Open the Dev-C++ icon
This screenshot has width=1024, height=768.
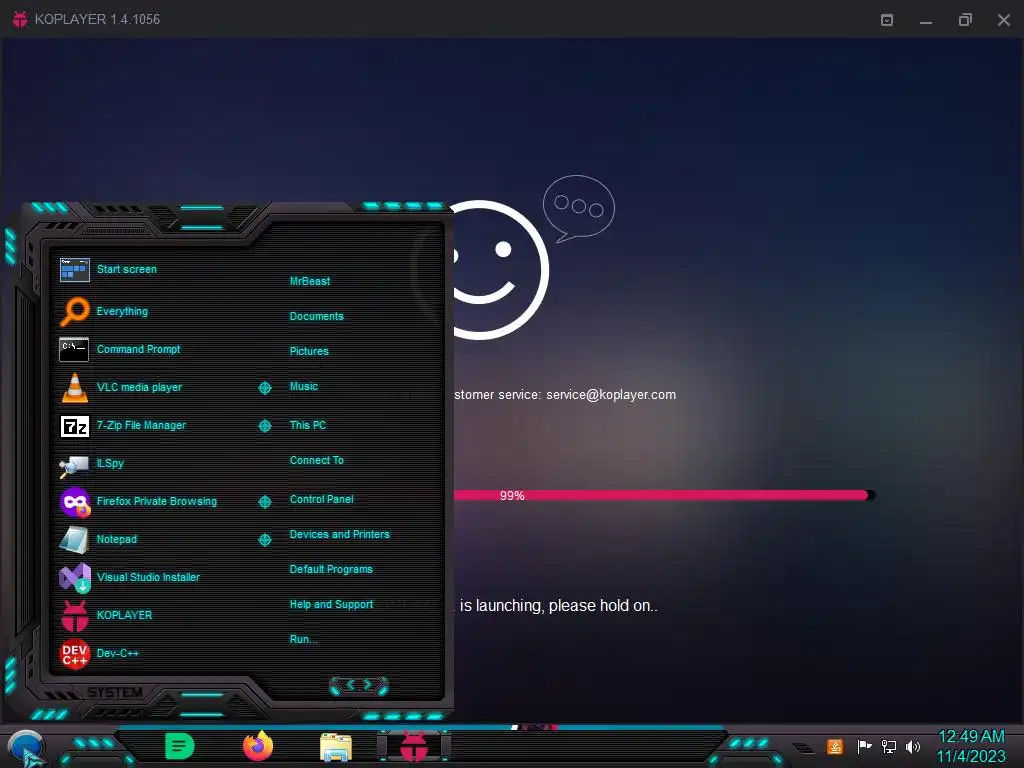point(74,654)
